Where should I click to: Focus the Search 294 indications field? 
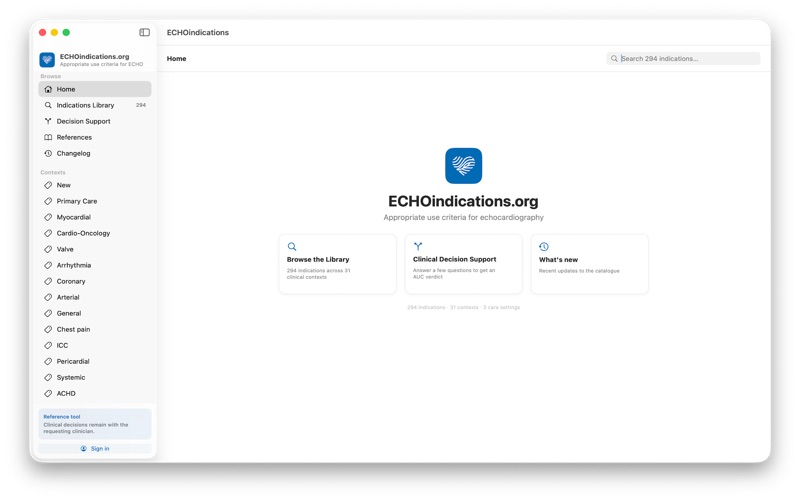click(x=683, y=59)
